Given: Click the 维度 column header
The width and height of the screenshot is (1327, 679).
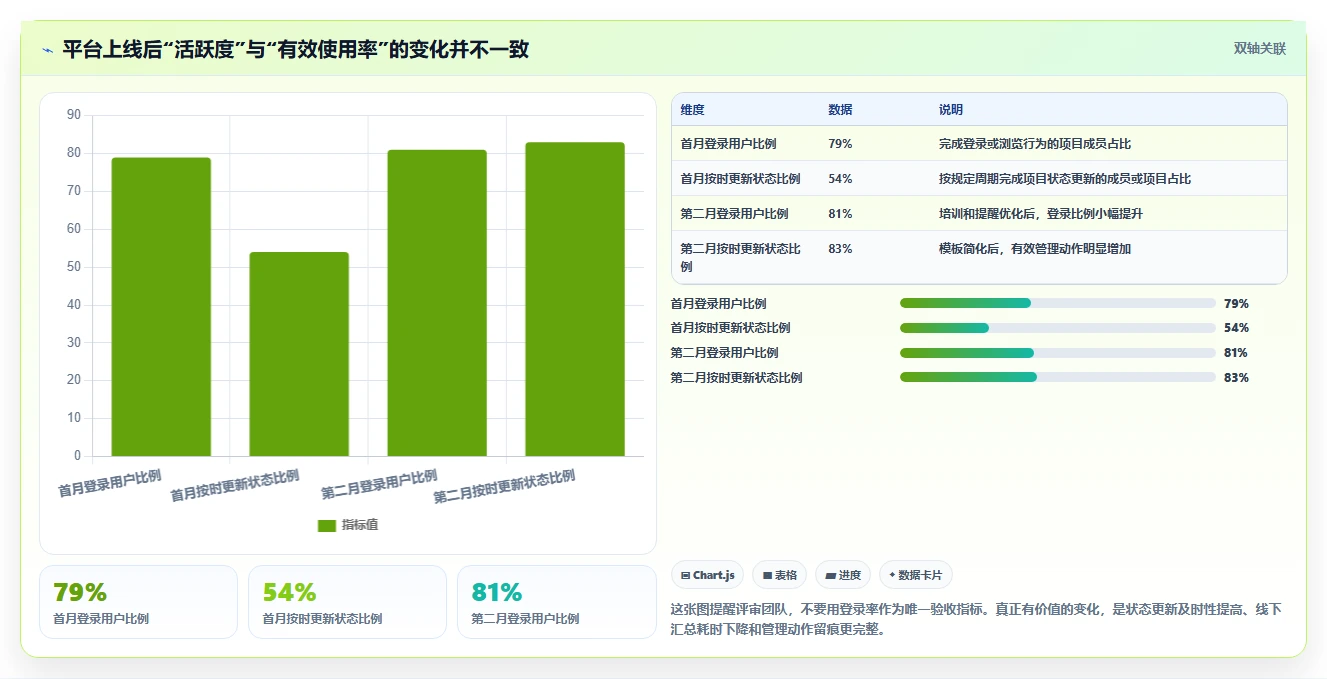Looking at the screenshot, I should 692,110.
